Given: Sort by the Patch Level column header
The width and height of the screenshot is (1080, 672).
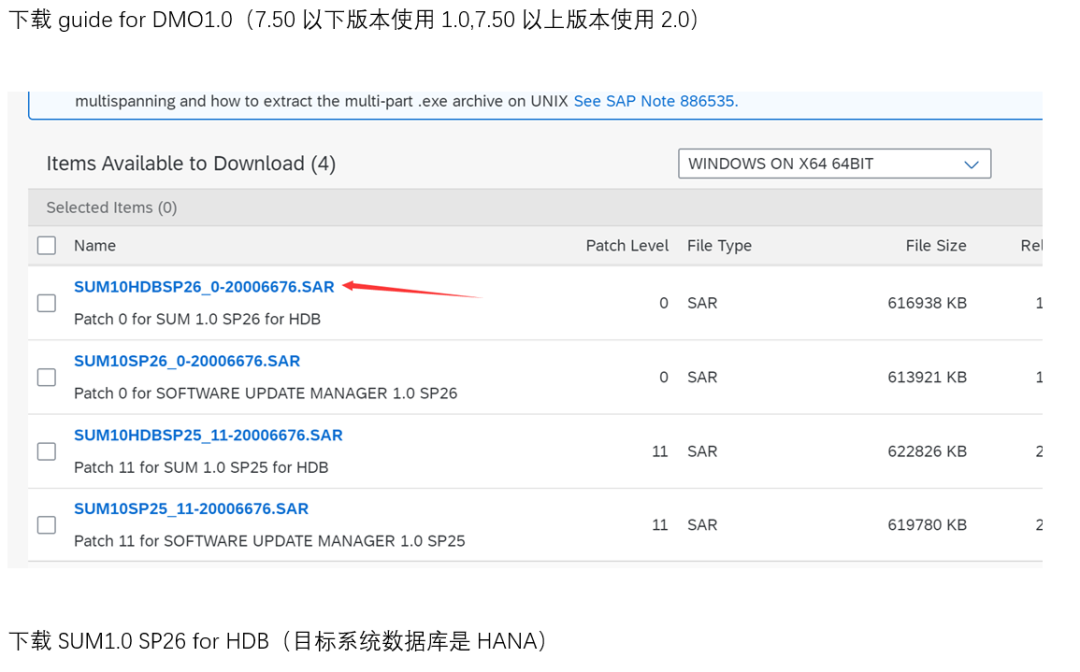Looking at the screenshot, I should (x=627, y=246).
